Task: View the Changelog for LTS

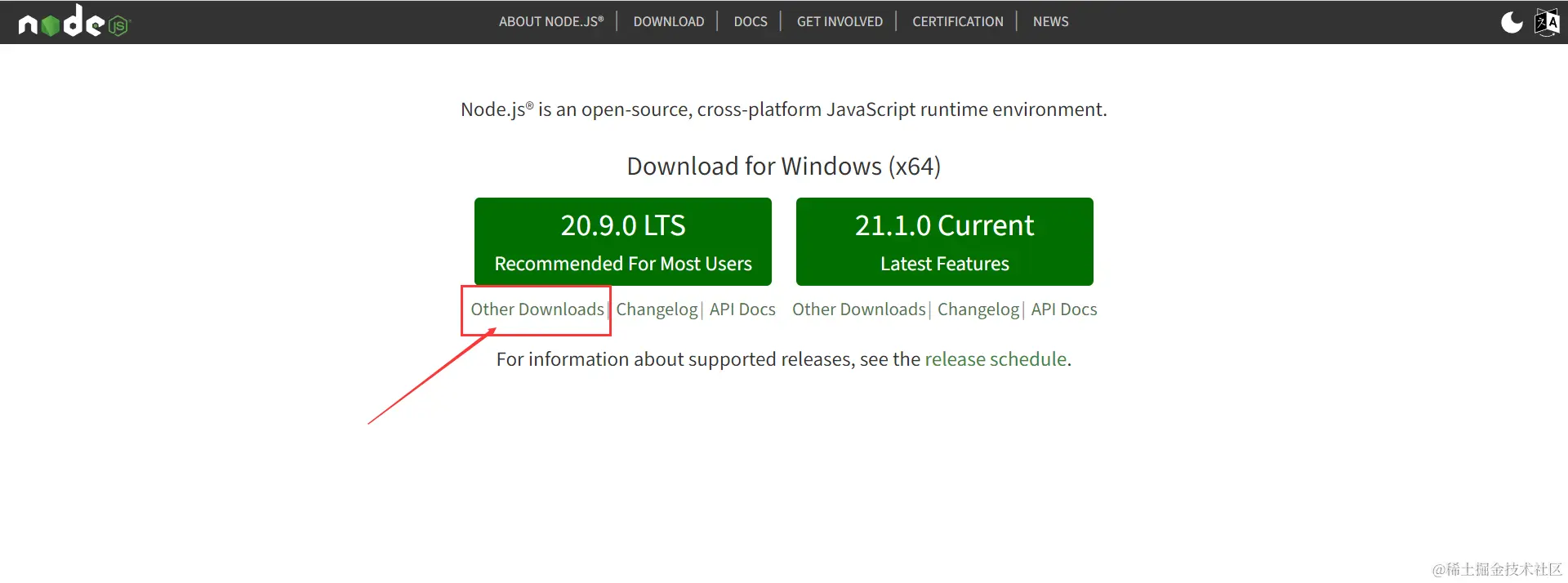Action: pyautogui.click(x=657, y=309)
